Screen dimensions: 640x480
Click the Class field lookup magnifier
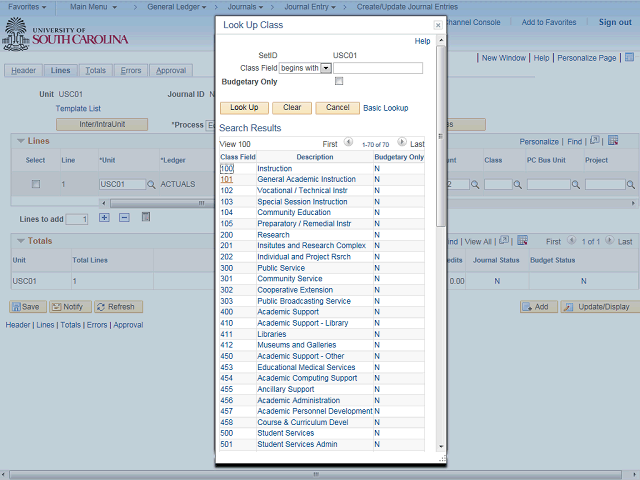518,184
